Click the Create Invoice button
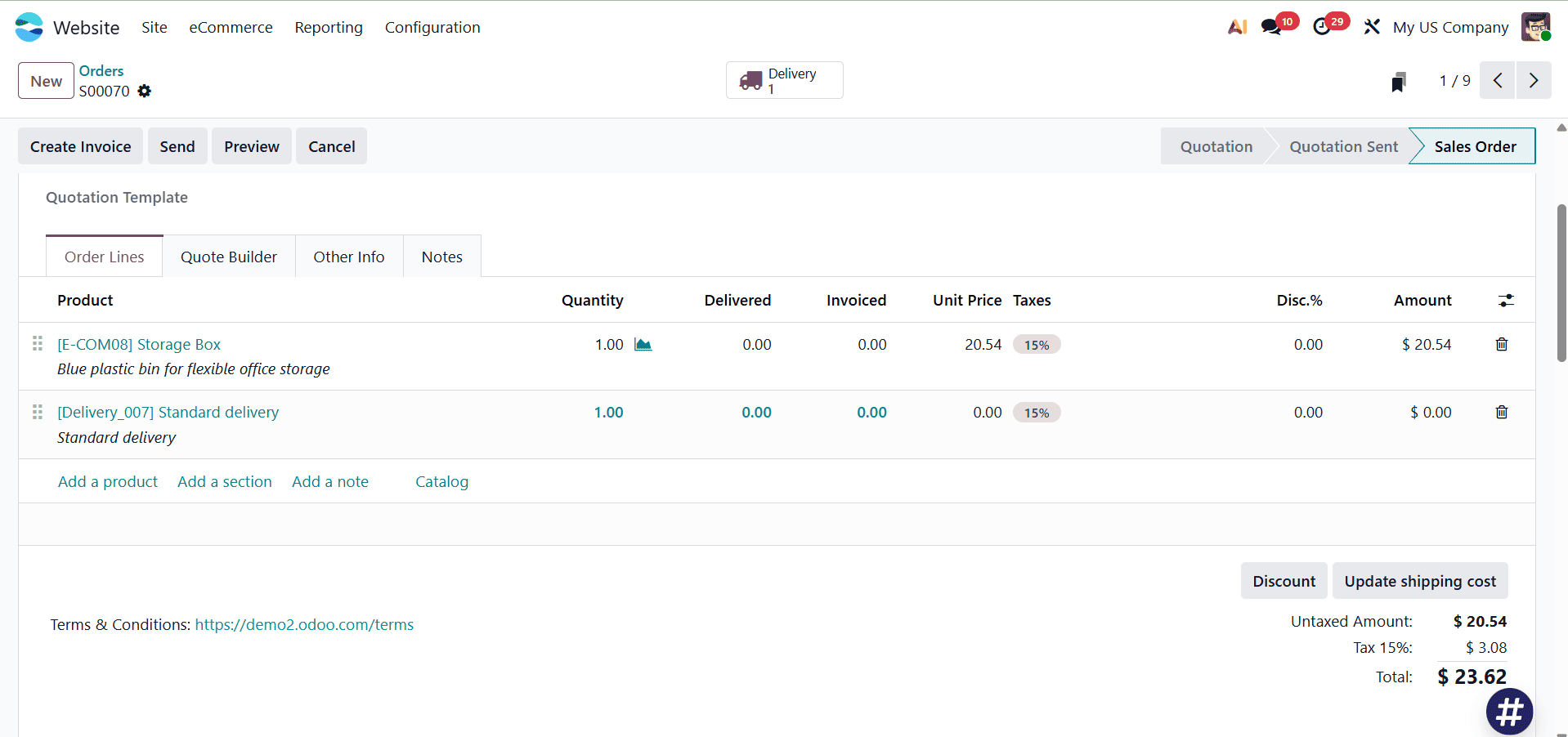This screenshot has height=737, width=1568. click(80, 145)
